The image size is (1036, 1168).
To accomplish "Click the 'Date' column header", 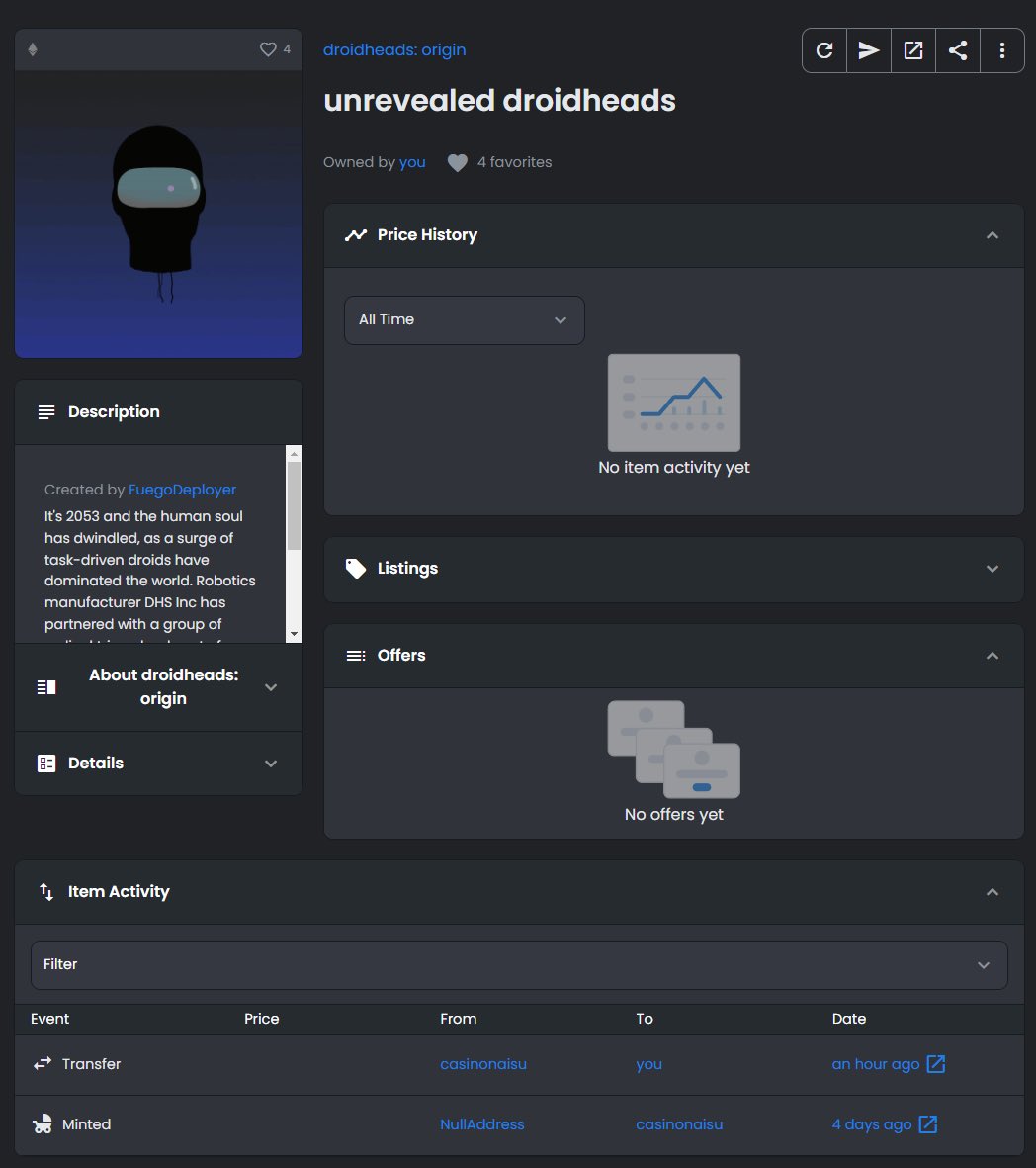I will tap(849, 1019).
